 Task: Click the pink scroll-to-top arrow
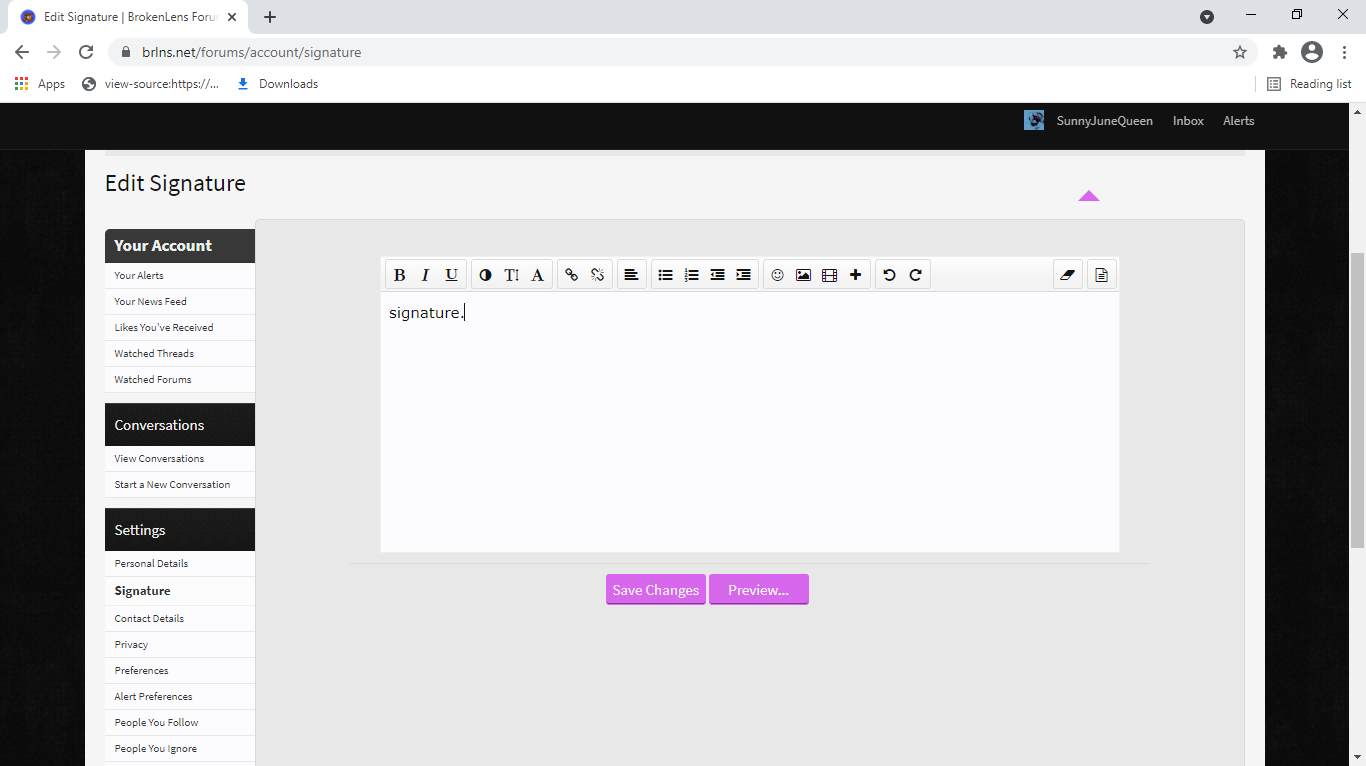tap(1089, 196)
